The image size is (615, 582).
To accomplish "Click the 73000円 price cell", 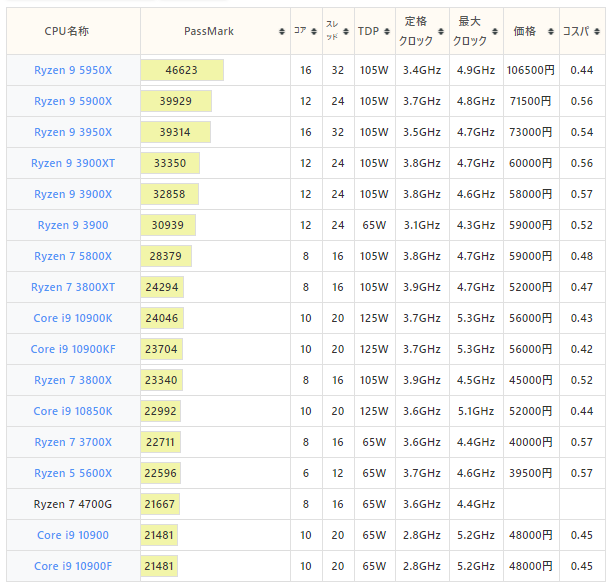I will tap(531, 132).
